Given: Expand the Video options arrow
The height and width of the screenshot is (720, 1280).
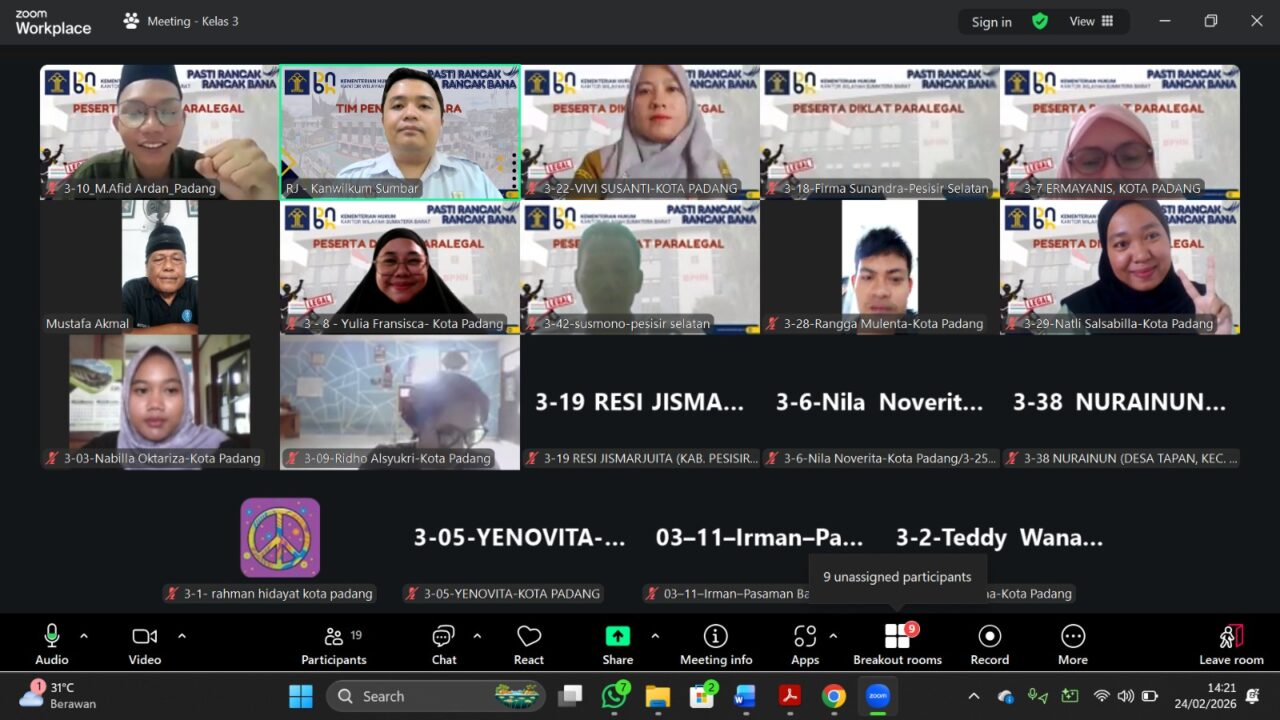Looking at the screenshot, I should (x=182, y=636).
